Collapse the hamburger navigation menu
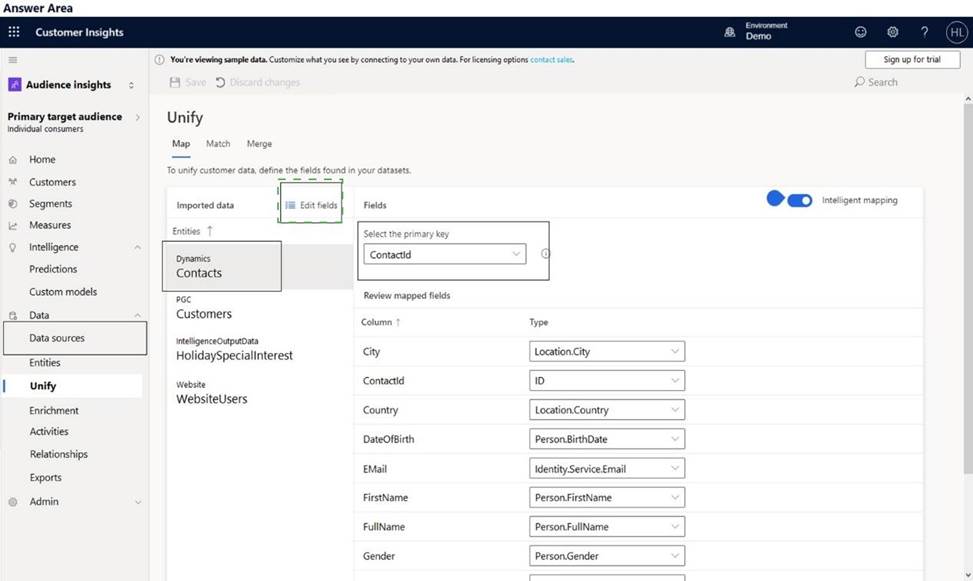The width and height of the screenshot is (973, 581). click(13, 60)
